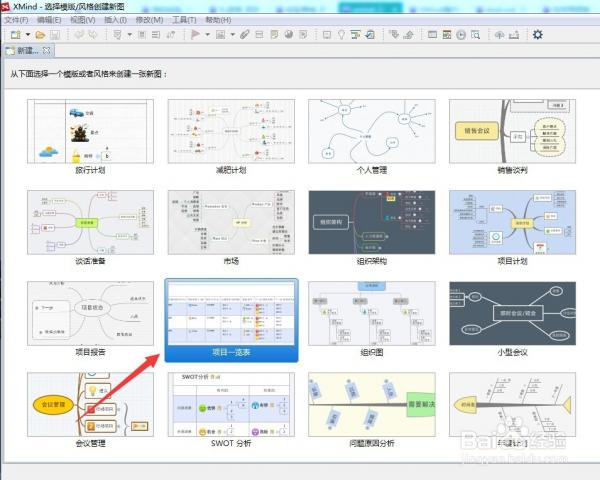Open a file with the folder icon

coord(40,35)
